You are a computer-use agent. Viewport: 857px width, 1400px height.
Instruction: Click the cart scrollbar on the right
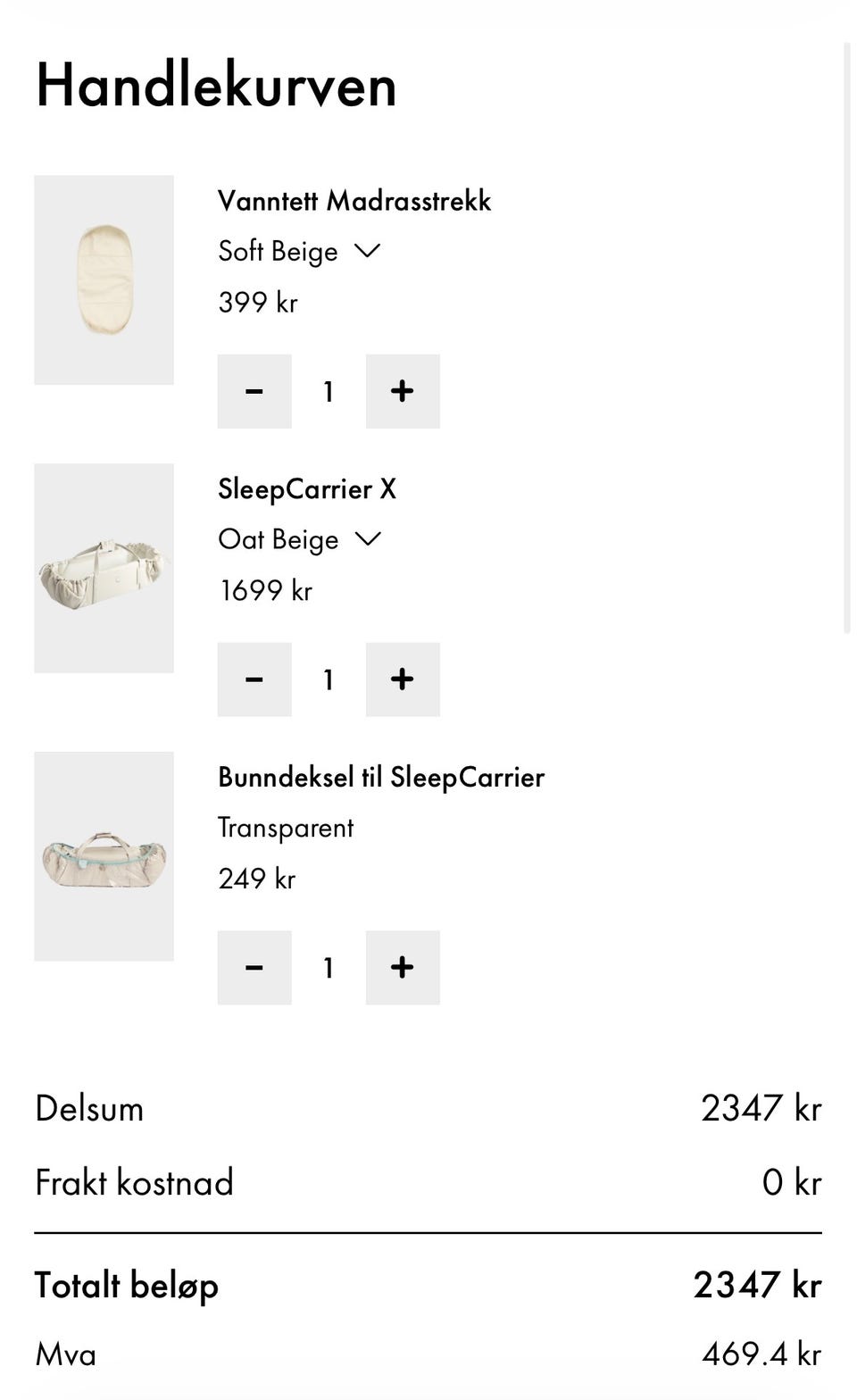(846, 339)
